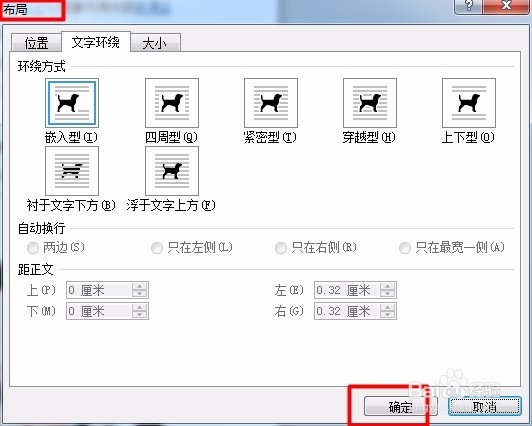Click the 紧密型(T) label text
The width and height of the screenshot is (532, 426).
(270, 137)
